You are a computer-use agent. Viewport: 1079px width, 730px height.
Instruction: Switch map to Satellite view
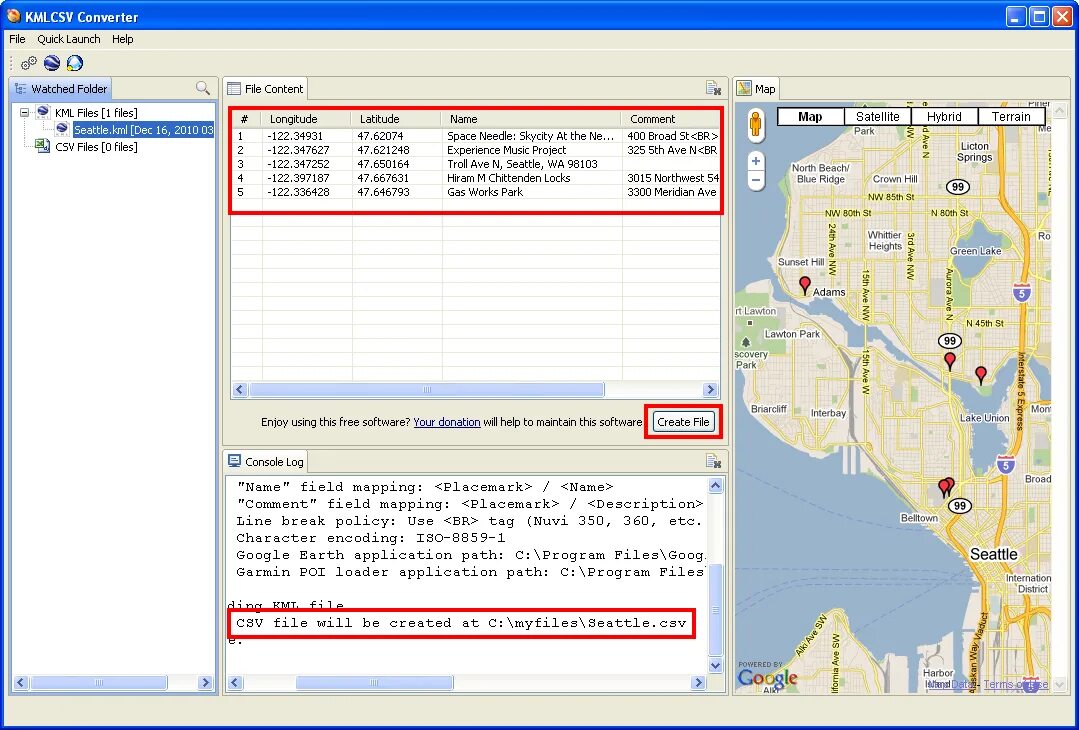pyautogui.click(x=877, y=117)
